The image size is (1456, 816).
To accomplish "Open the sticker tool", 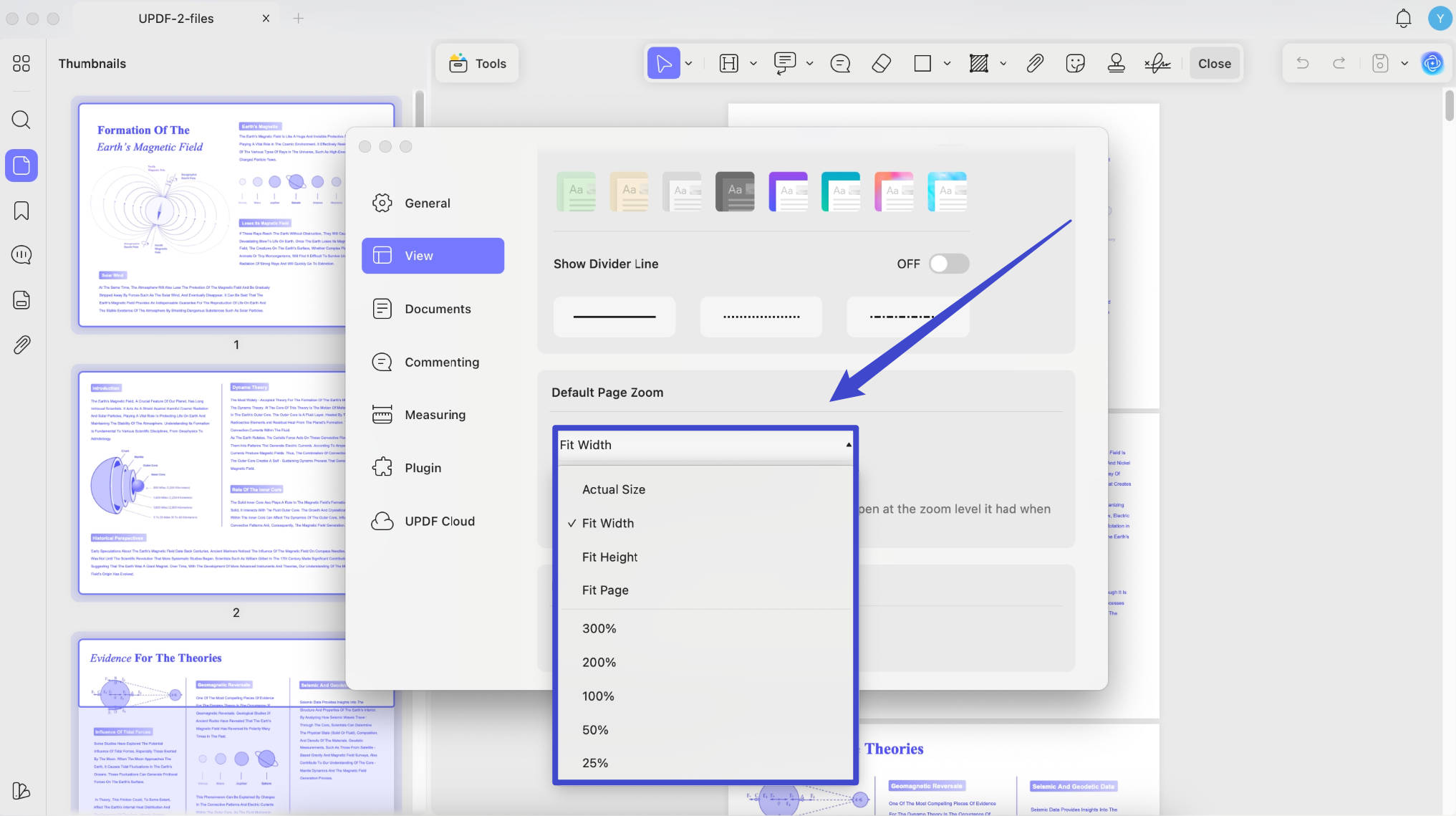I will (1075, 64).
